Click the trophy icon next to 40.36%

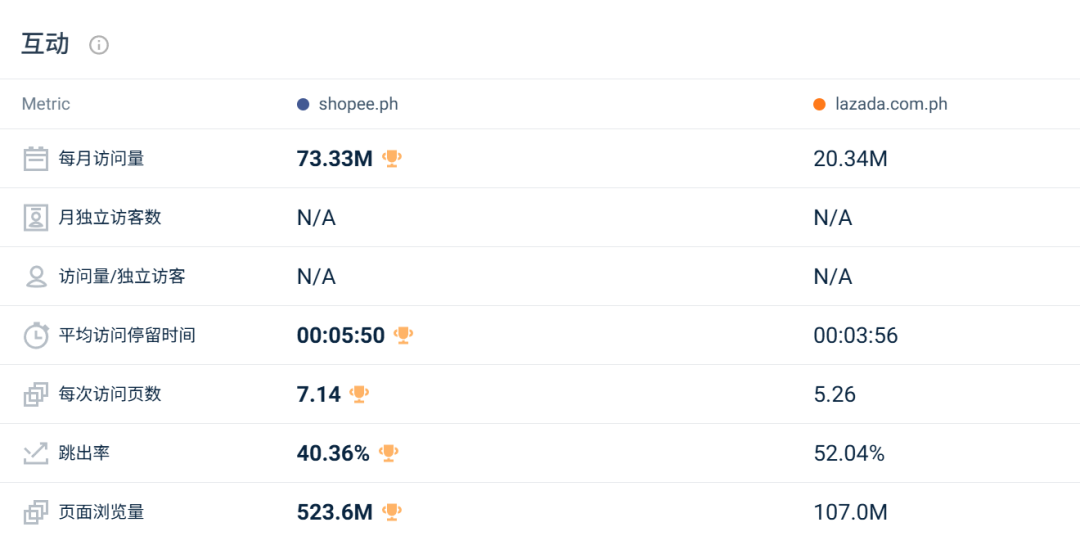[389, 453]
